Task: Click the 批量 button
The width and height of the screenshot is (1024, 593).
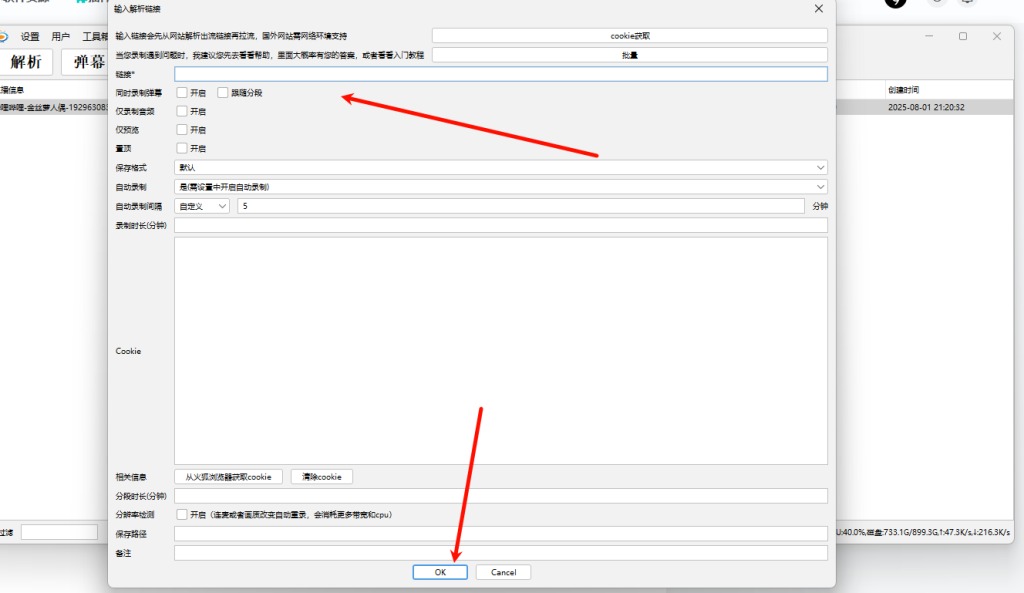Action: pos(629,55)
